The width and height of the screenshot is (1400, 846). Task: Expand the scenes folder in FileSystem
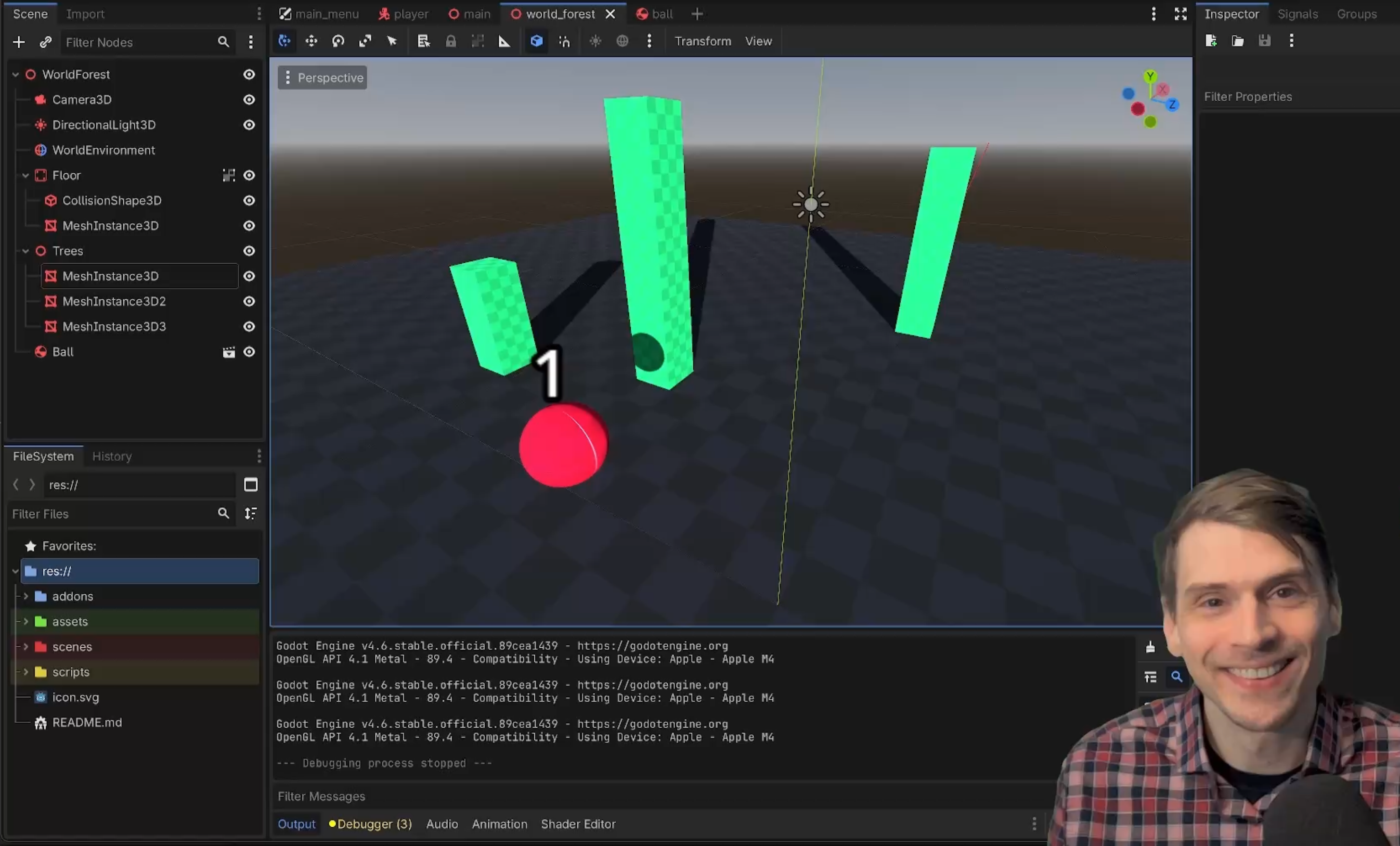coord(26,647)
